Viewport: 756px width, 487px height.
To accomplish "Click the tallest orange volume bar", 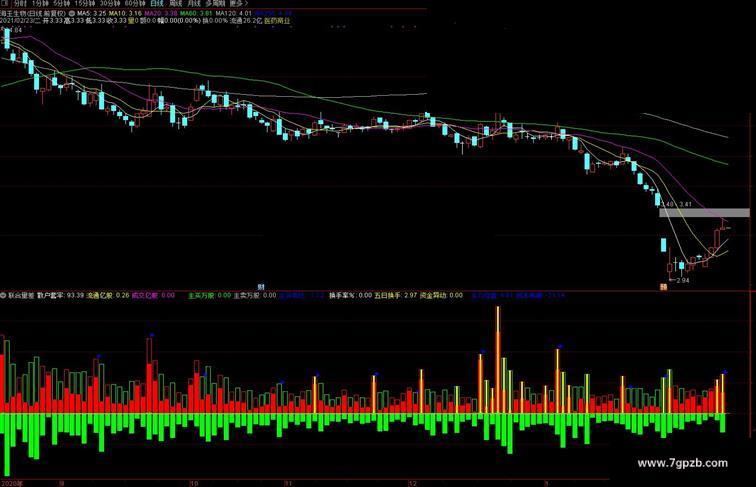I will click(498, 360).
